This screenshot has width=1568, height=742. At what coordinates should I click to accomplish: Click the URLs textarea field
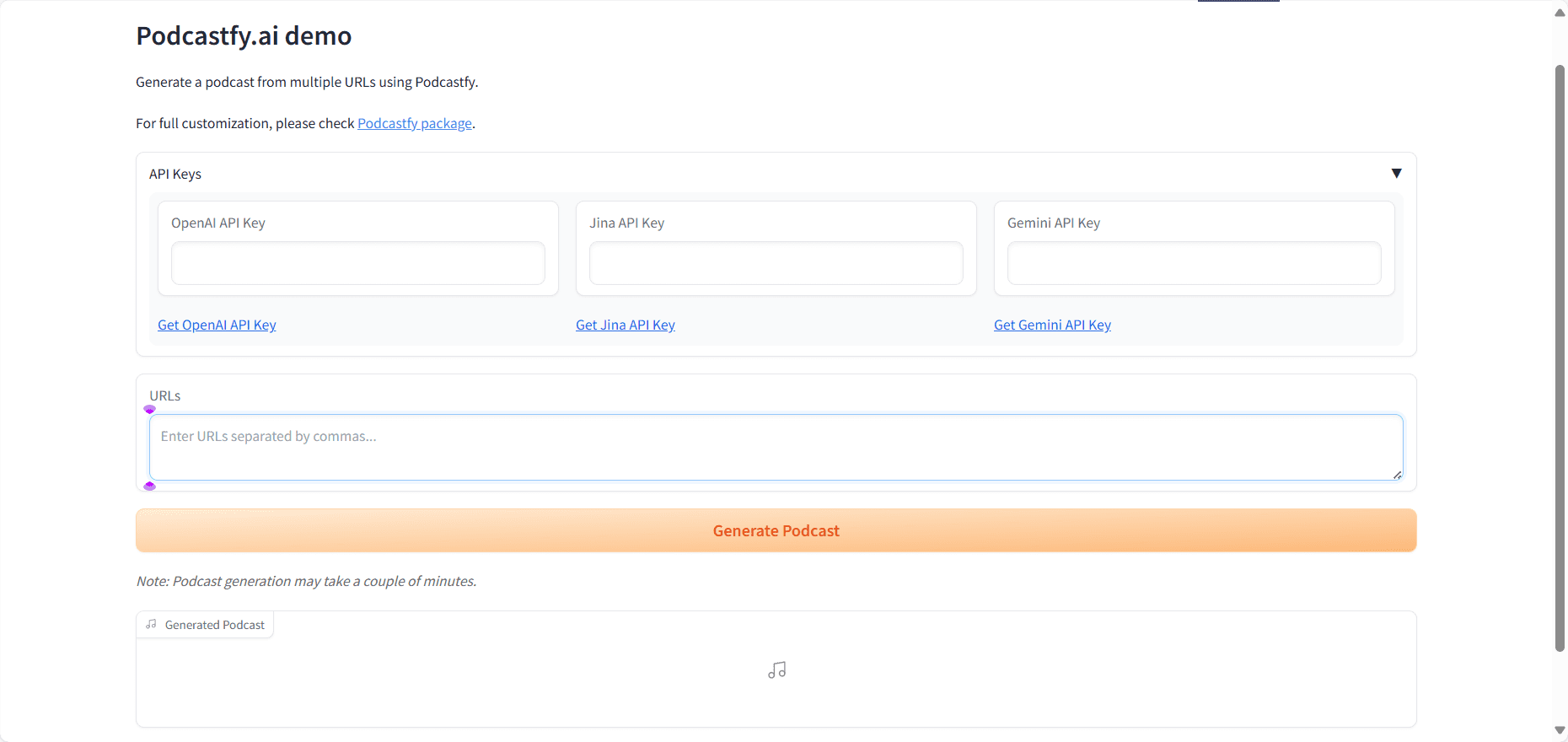[x=776, y=448]
